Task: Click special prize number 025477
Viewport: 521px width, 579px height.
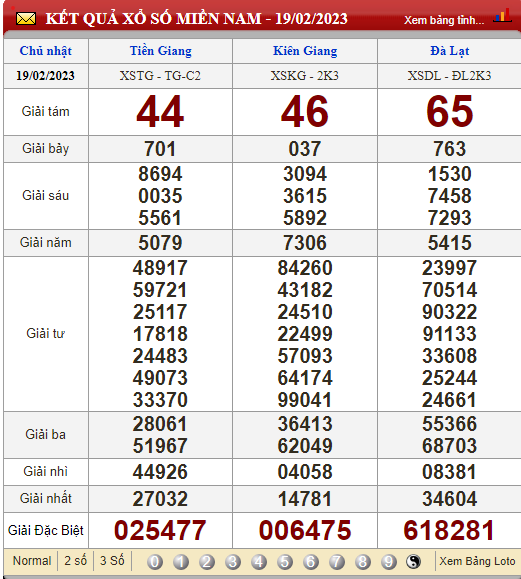Action: (x=160, y=531)
